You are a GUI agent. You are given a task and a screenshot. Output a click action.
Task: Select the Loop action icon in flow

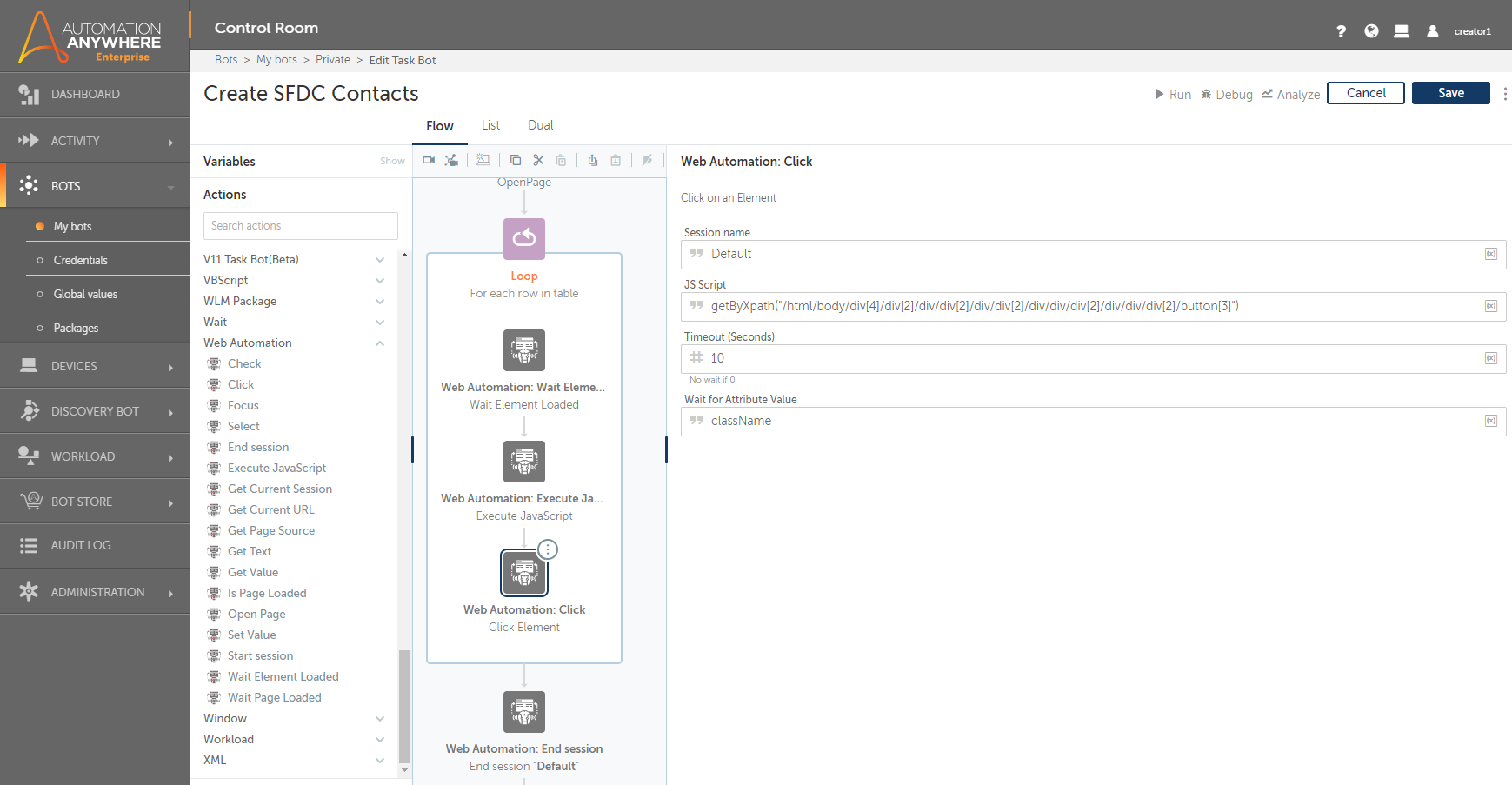tap(524, 238)
